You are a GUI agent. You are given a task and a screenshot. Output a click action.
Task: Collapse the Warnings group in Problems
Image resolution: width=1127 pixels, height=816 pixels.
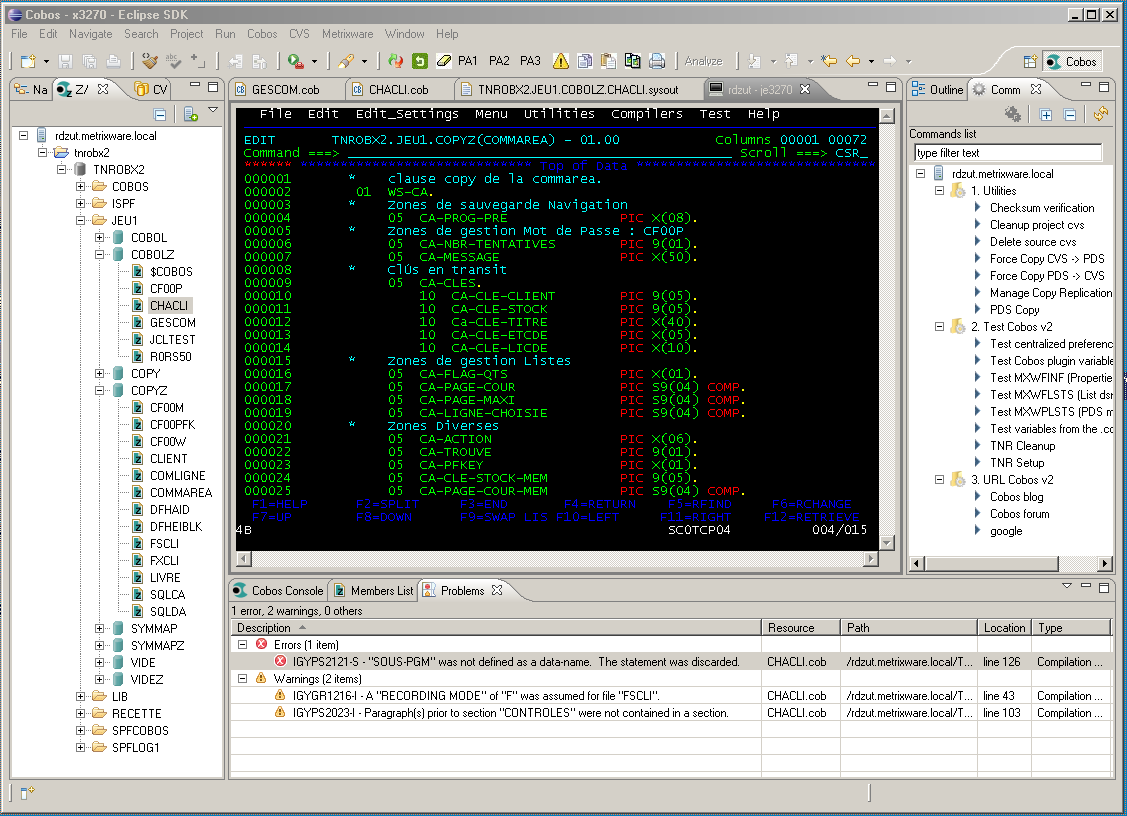[x=242, y=679]
